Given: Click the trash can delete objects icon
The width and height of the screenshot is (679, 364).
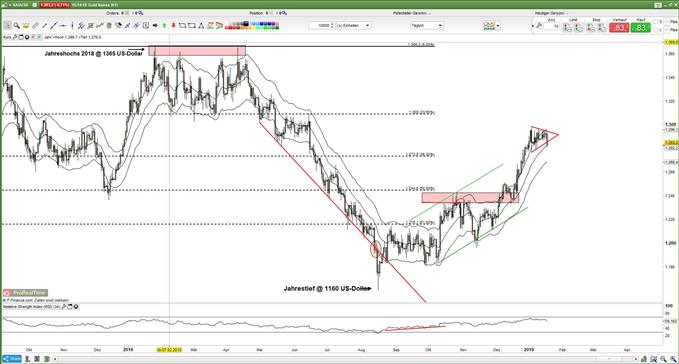Looking at the screenshot, I should pos(109,26).
